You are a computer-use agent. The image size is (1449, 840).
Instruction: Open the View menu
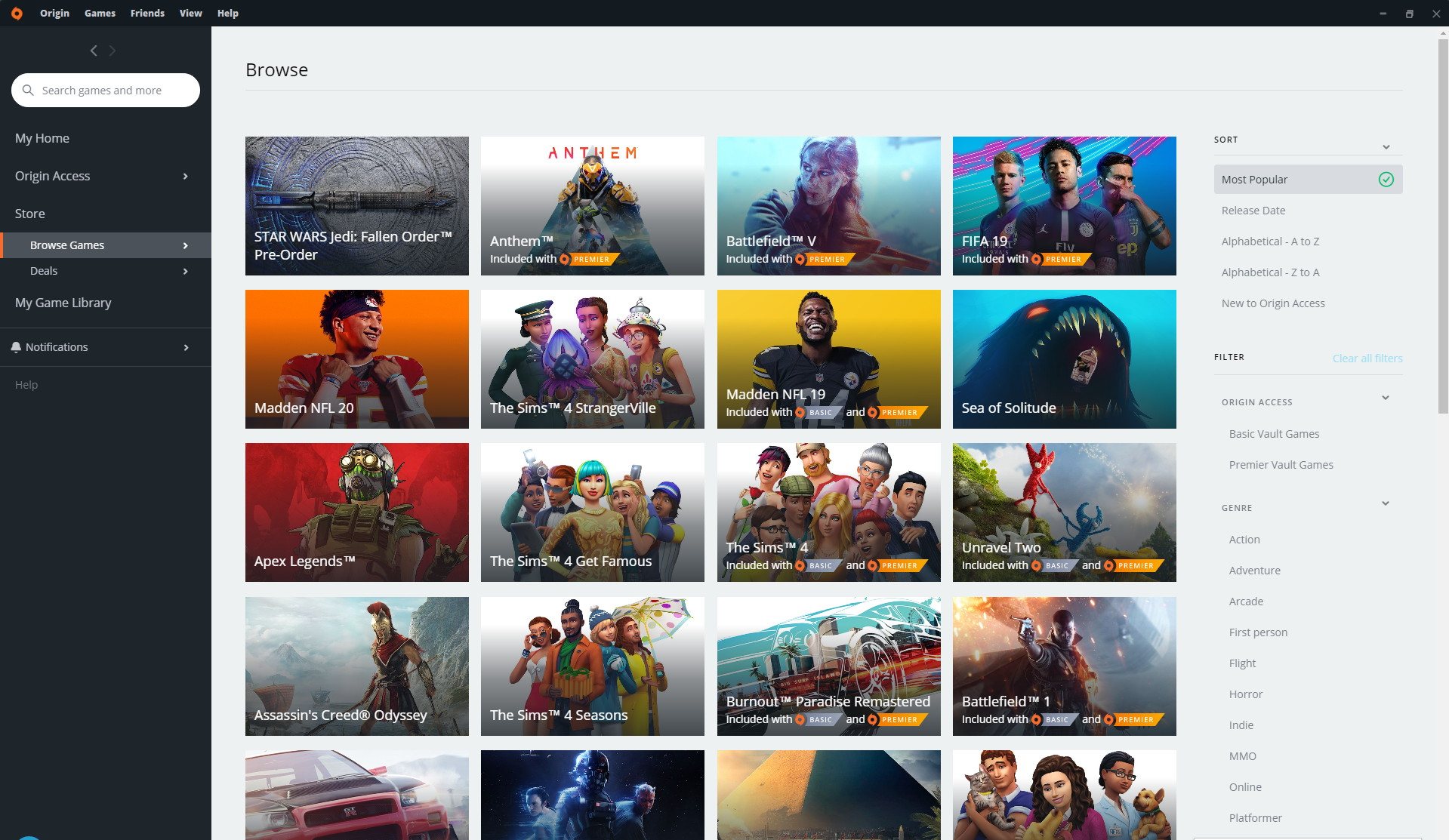coord(190,13)
